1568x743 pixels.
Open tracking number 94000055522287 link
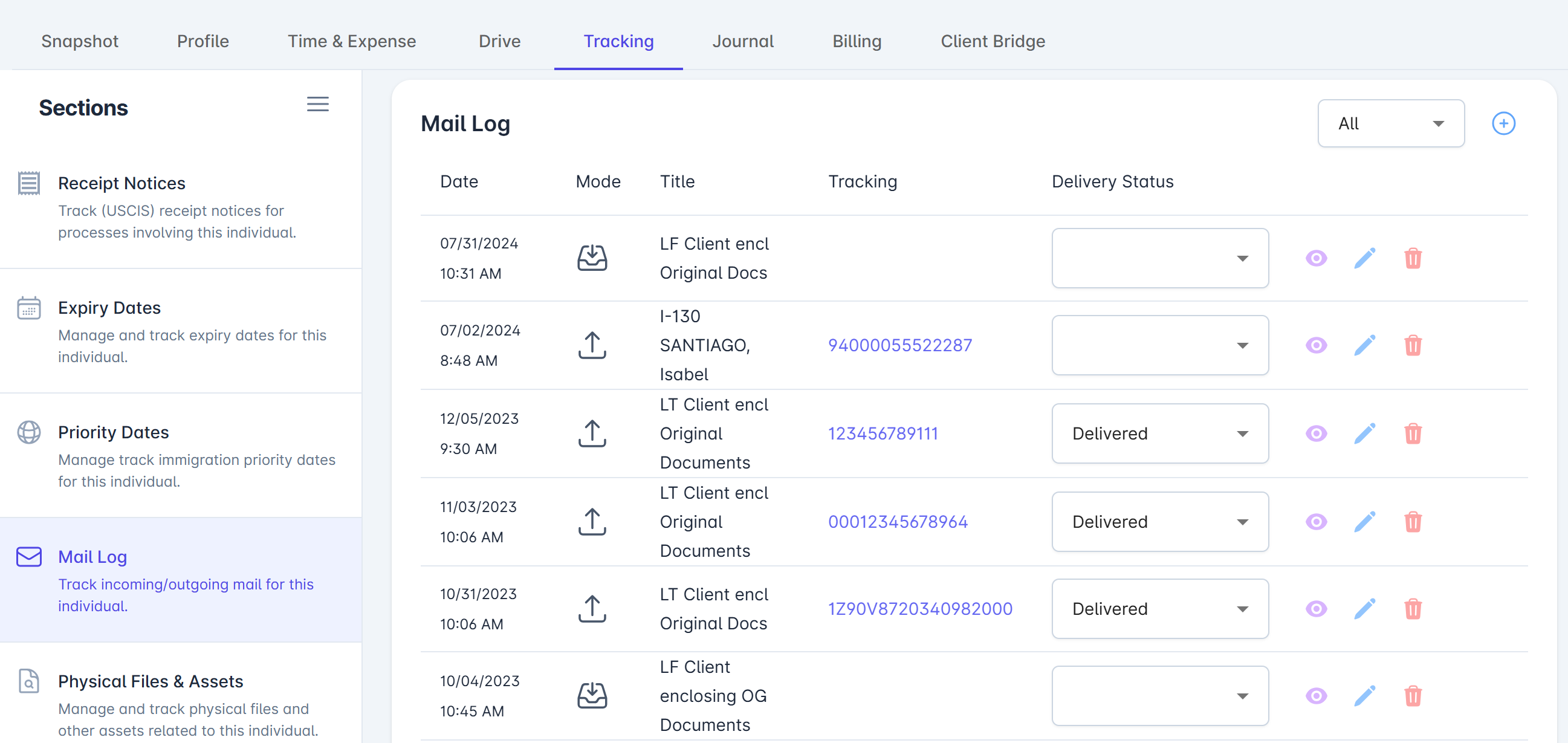pos(899,345)
